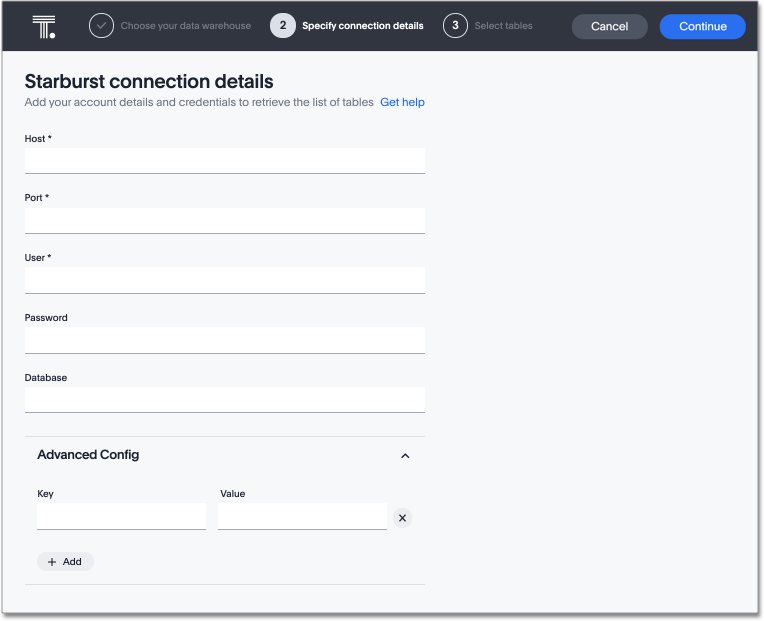The image size is (764, 621).
Task: Click the Database text field
Action: 224,400
